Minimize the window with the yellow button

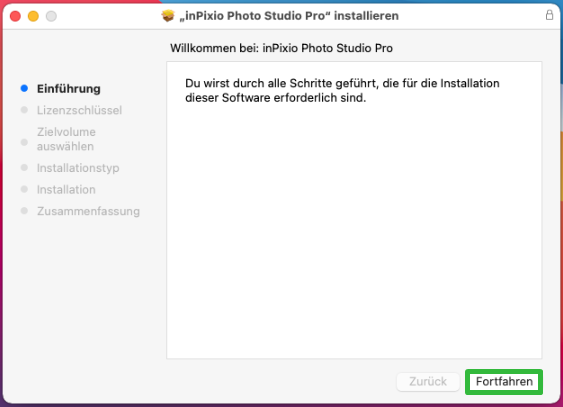click(x=33, y=16)
